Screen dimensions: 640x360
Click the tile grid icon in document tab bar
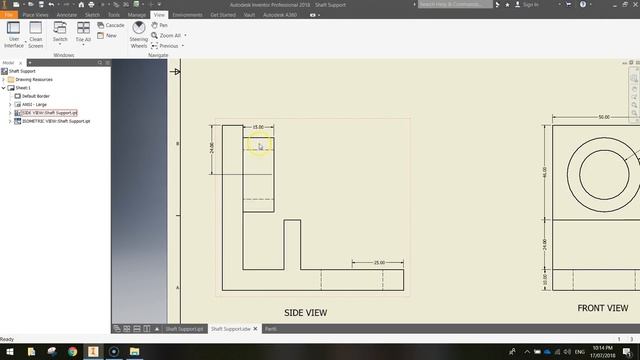pyautogui.click(x=127, y=329)
